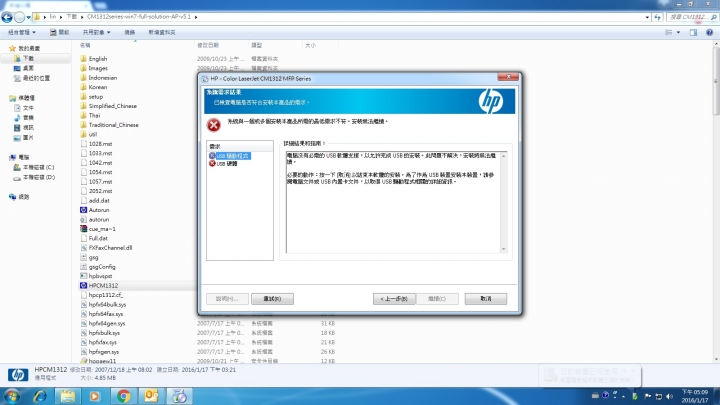This screenshot has height=405, width=720.
Task: Launch Internet Explorer from the taskbar
Action: pyautogui.click(x=40, y=396)
